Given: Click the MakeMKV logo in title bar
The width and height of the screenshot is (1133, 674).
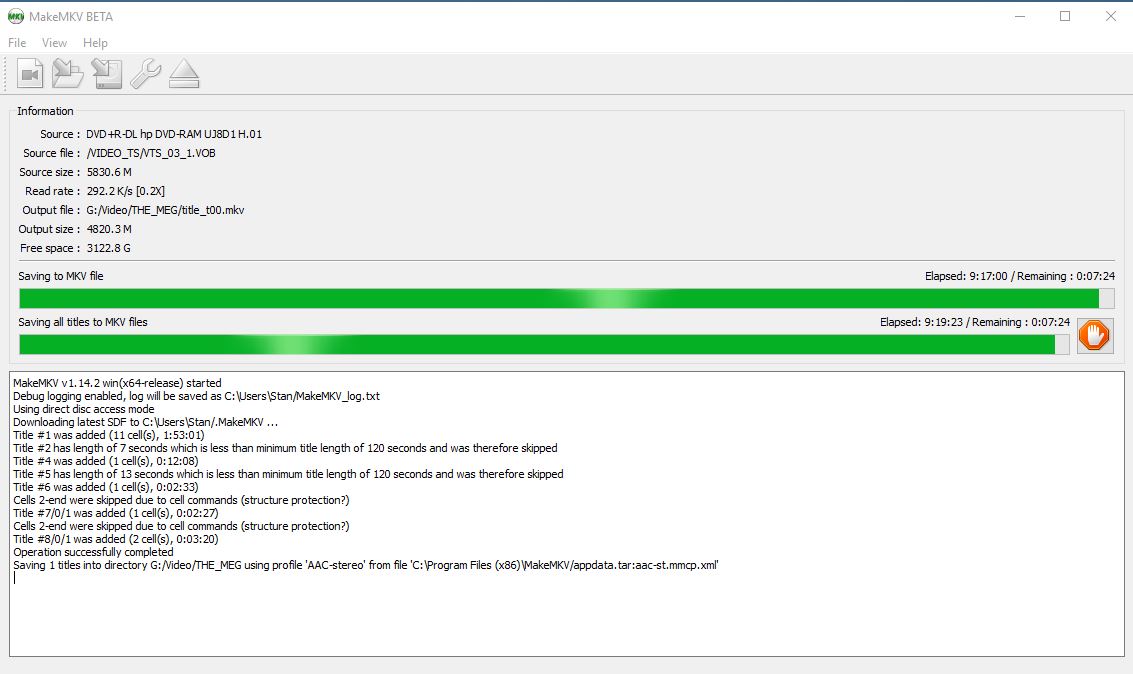Looking at the screenshot, I should (x=15, y=16).
